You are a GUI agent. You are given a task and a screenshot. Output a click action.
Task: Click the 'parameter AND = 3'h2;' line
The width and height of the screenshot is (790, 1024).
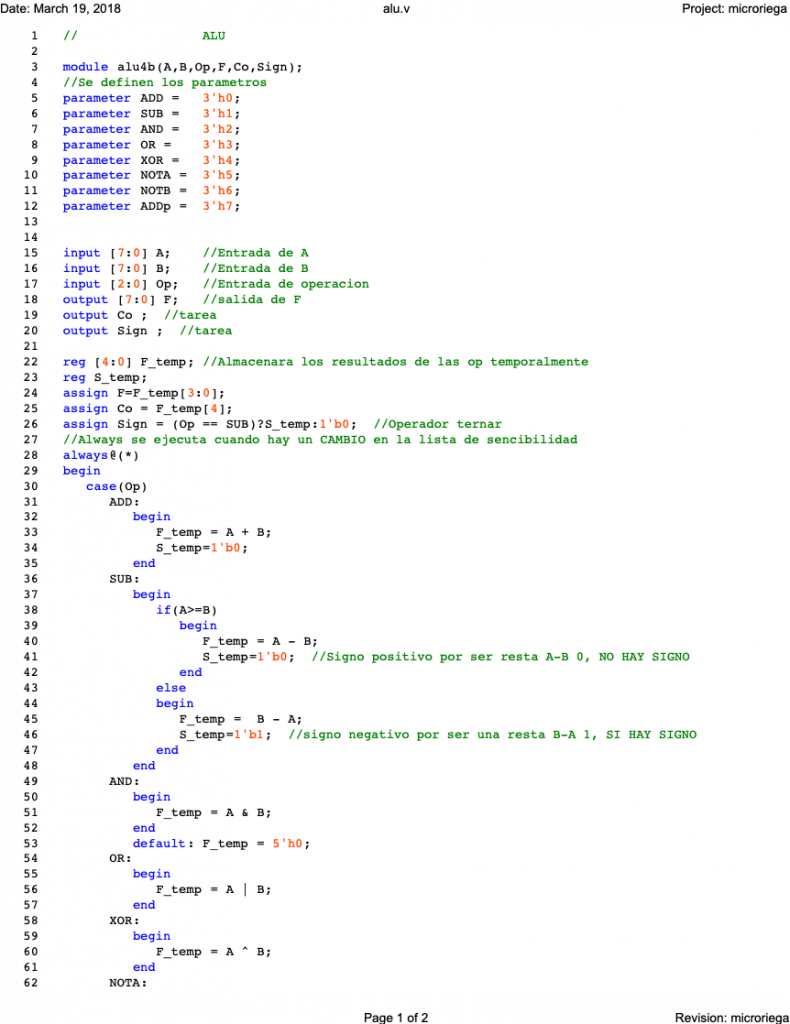151,129
